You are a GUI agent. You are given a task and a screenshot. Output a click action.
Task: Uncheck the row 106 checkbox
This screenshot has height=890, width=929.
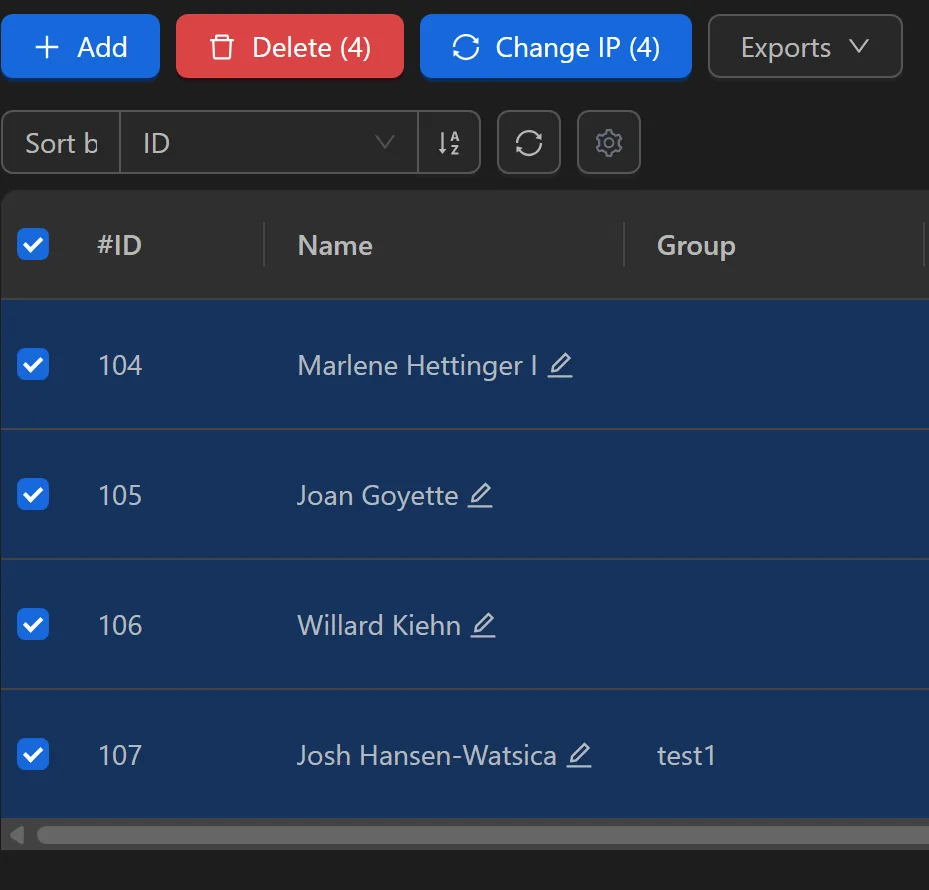(x=33, y=625)
